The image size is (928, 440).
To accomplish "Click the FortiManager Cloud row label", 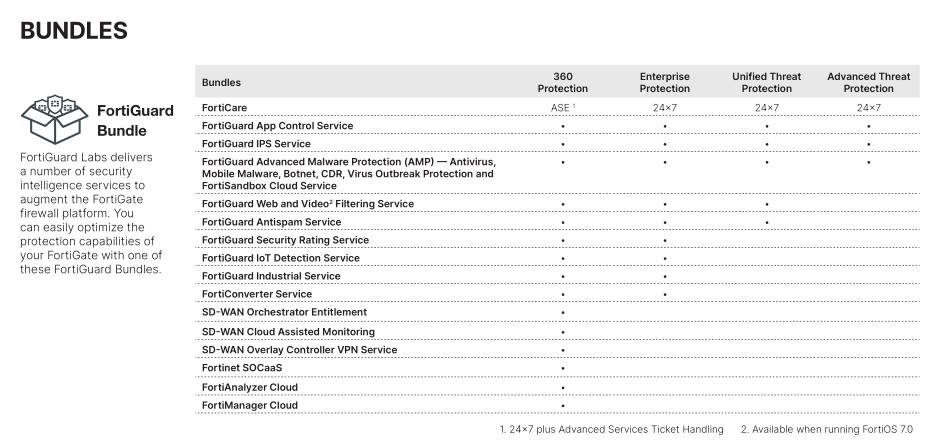I will pyautogui.click(x=249, y=405).
